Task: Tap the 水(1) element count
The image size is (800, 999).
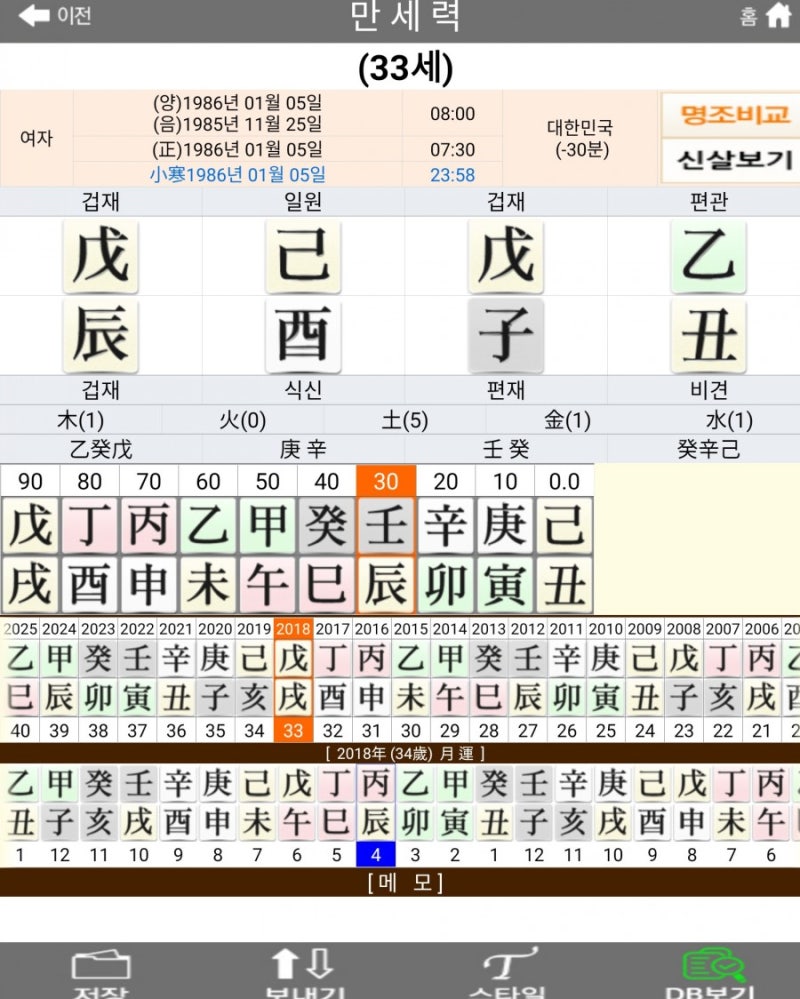Action: [729, 420]
